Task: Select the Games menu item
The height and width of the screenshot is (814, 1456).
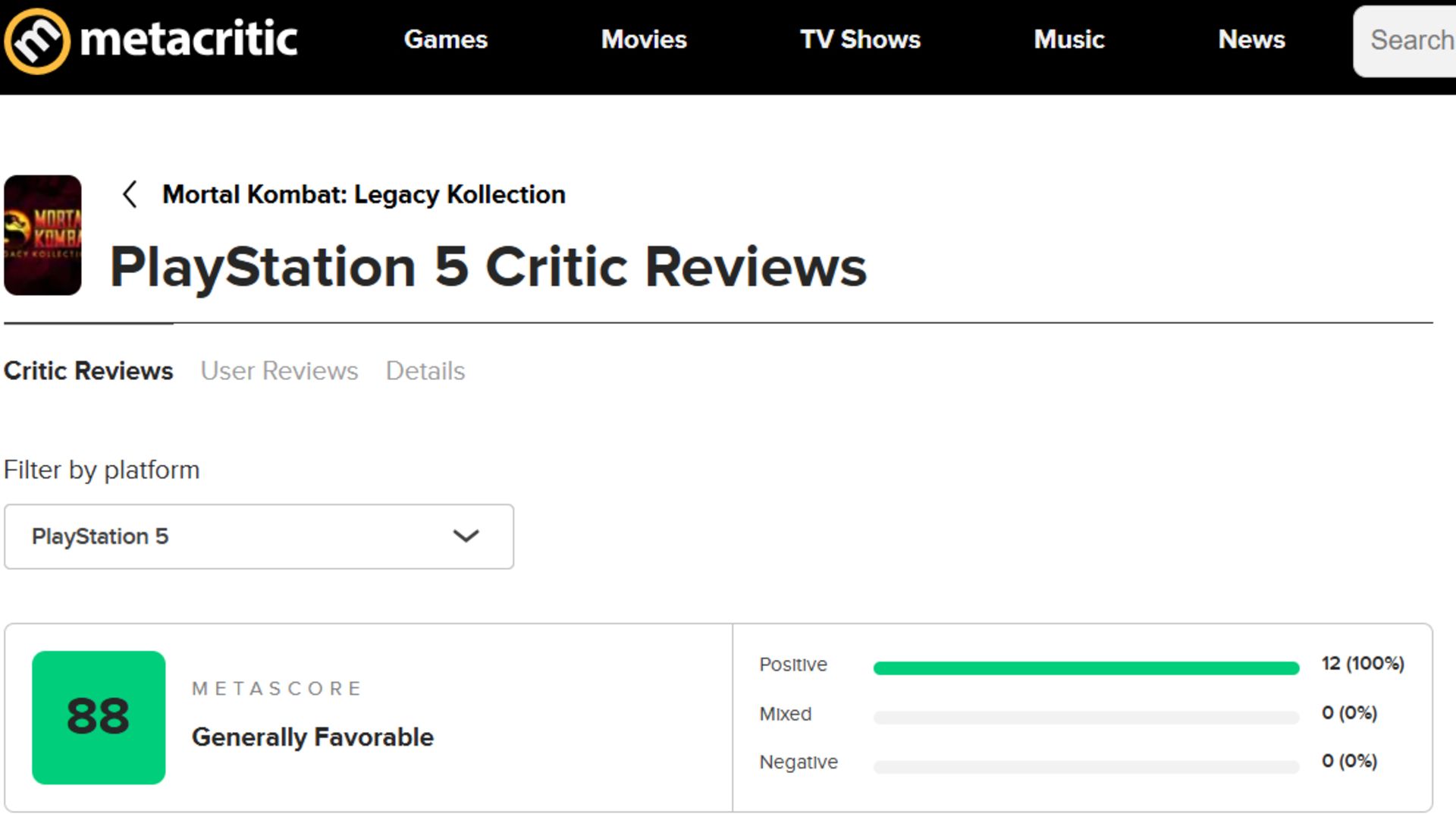Action: (x=446, y=39)
